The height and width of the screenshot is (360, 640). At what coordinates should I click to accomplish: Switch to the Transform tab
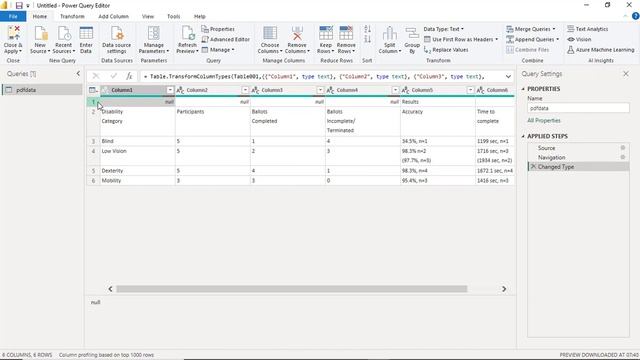tap(72, 16)
